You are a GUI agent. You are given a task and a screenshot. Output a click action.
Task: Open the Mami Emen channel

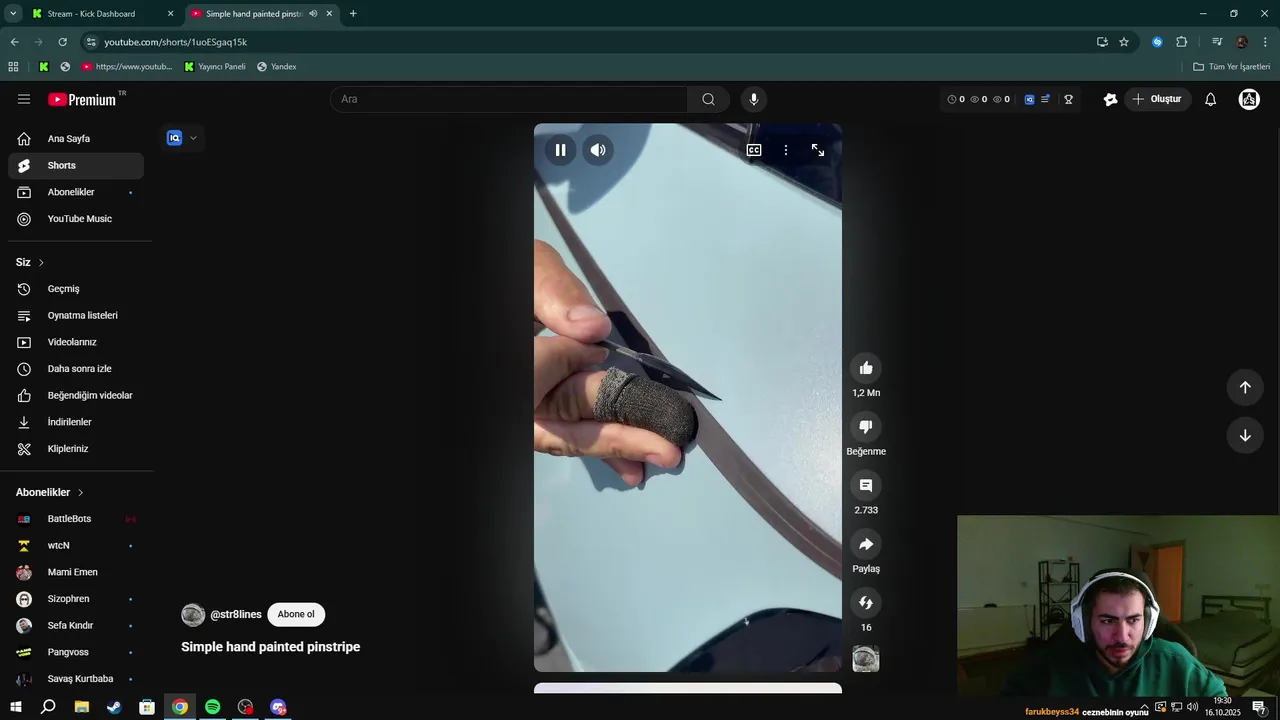pos(76,572)
